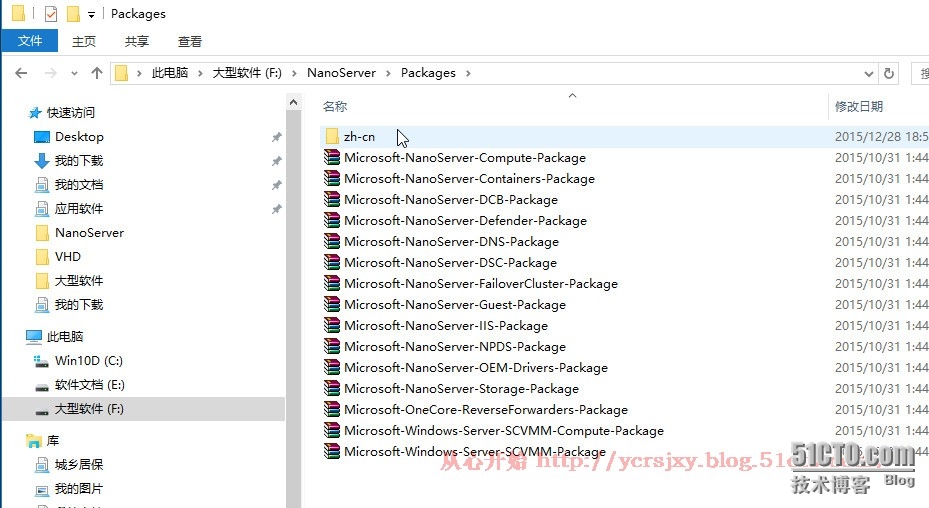929x508 pixels.
Task: Switch to the 主页 ribbon tab
Action: click(84, 41)
